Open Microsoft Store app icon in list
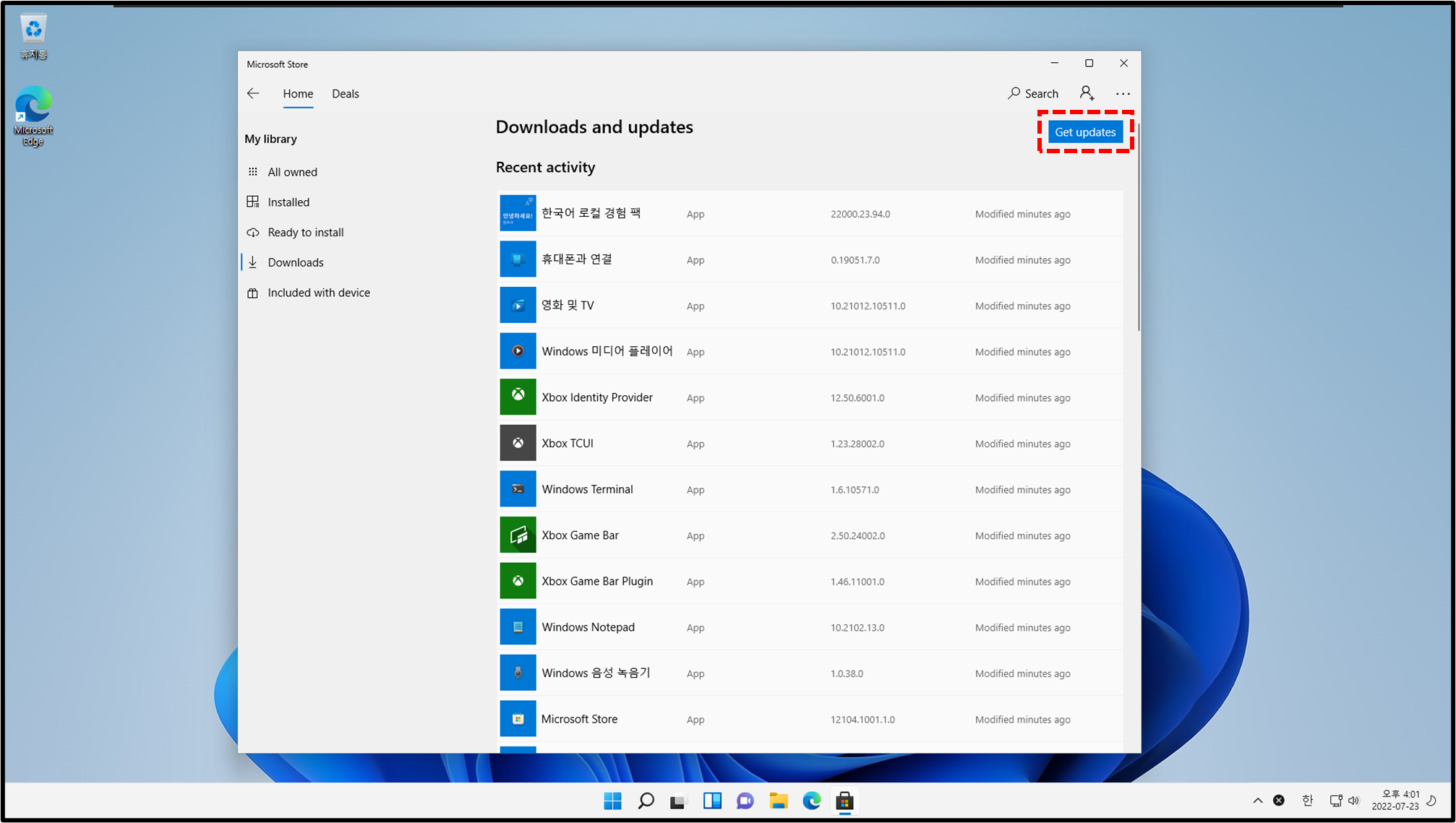 point(518,719)
